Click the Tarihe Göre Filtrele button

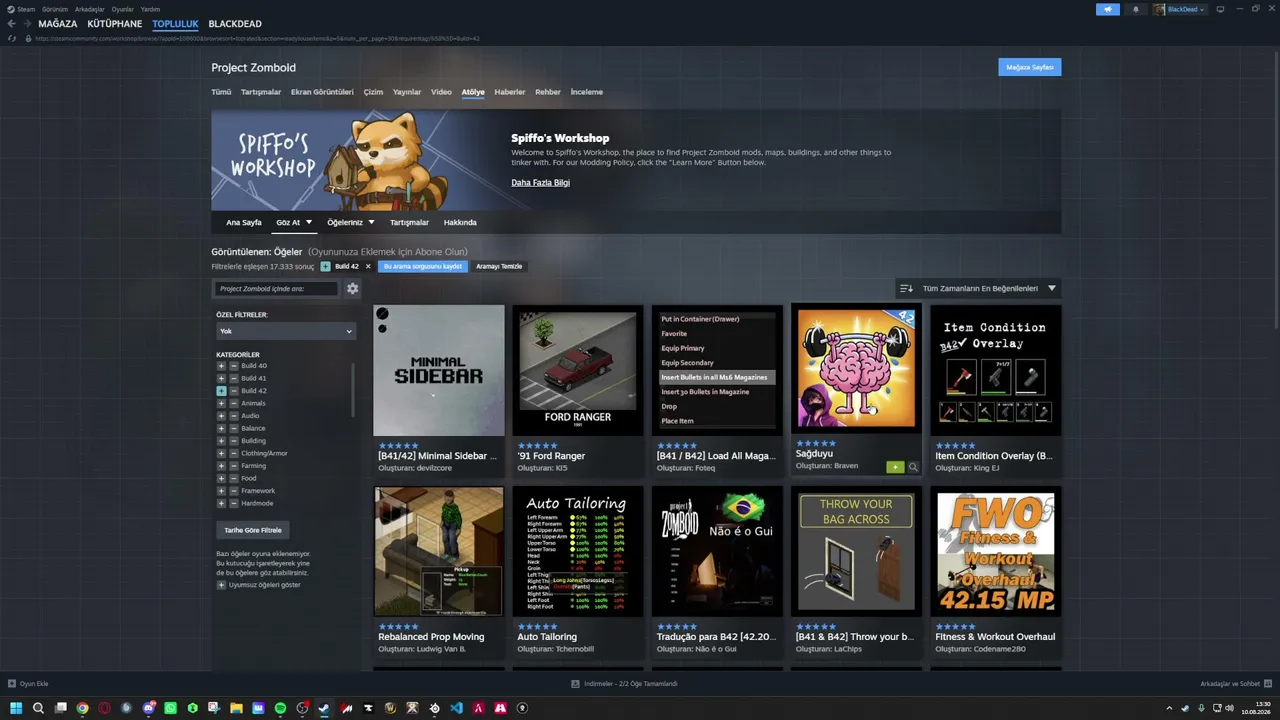pyautogui.click(x=253, y=530)
